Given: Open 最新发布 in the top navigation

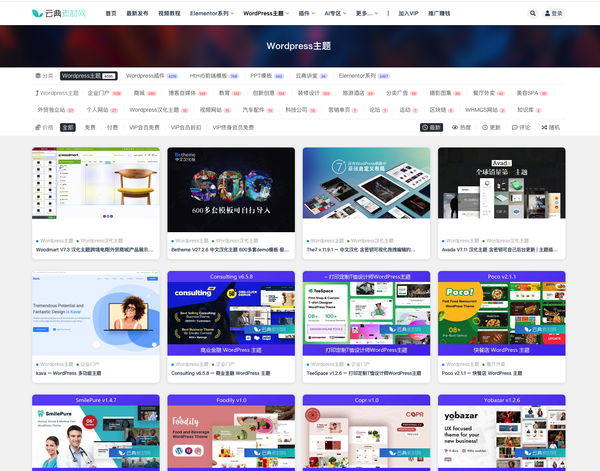Looking at the screenshot, I should (x=137, y=13).
